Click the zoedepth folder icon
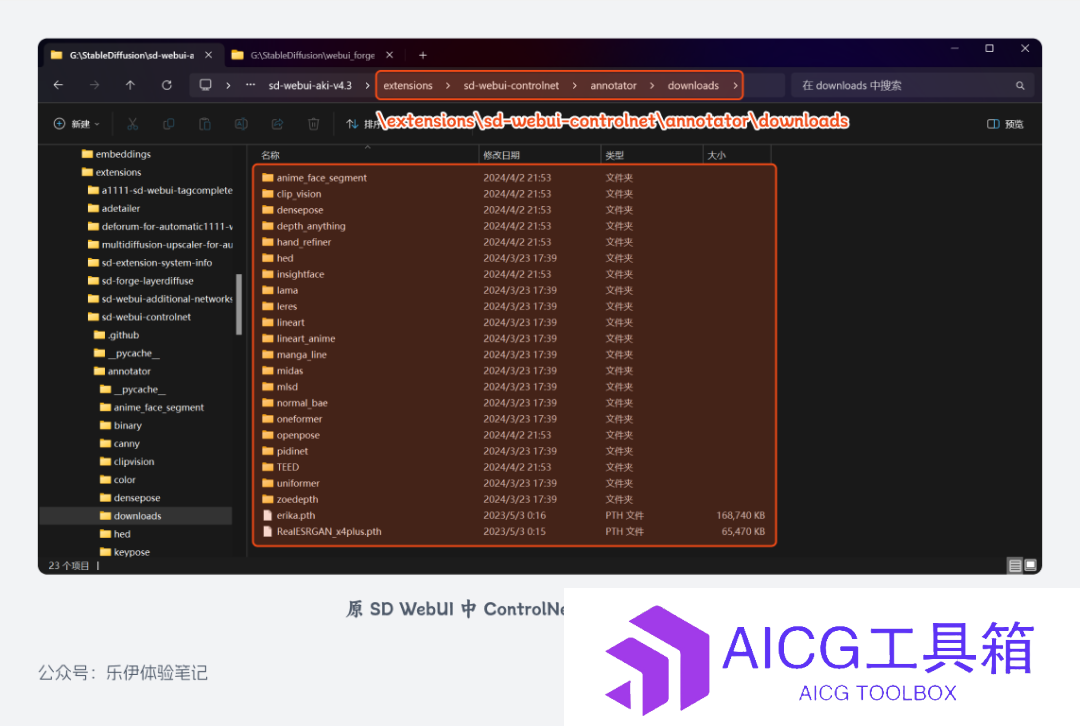 point(267,499)
